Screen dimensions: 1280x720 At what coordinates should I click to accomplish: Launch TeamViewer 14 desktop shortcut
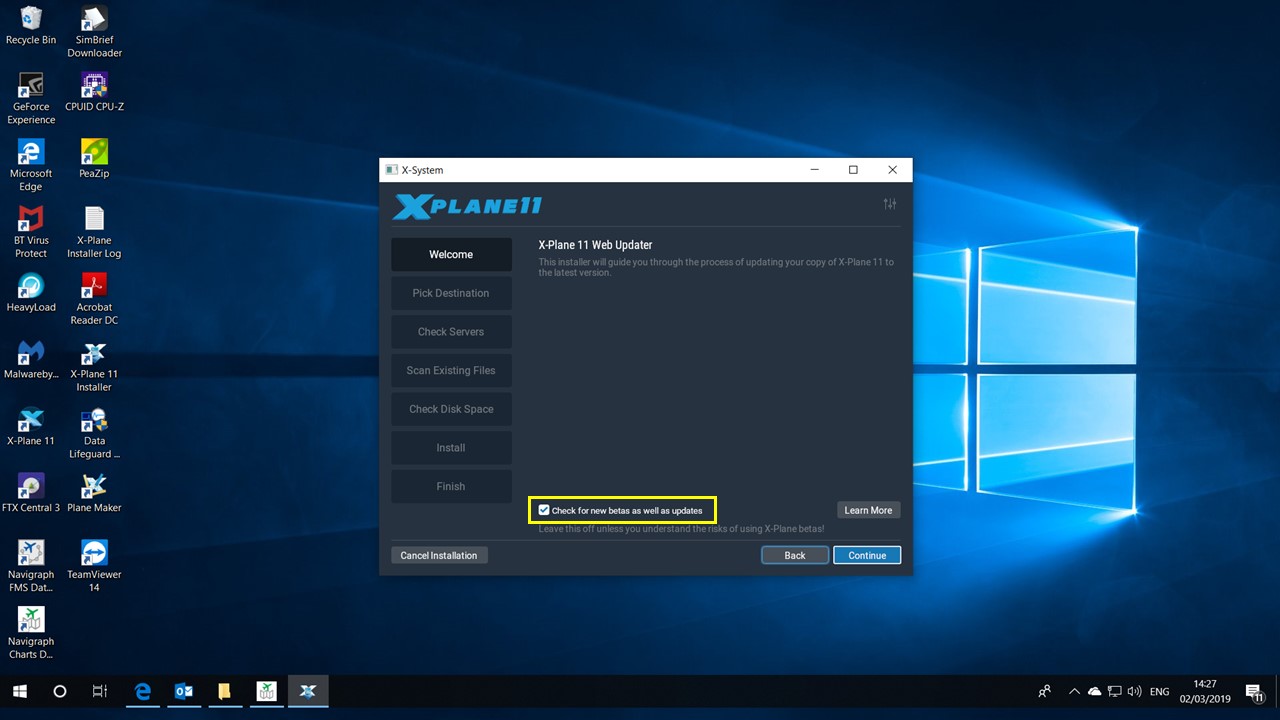pos(94,567)
